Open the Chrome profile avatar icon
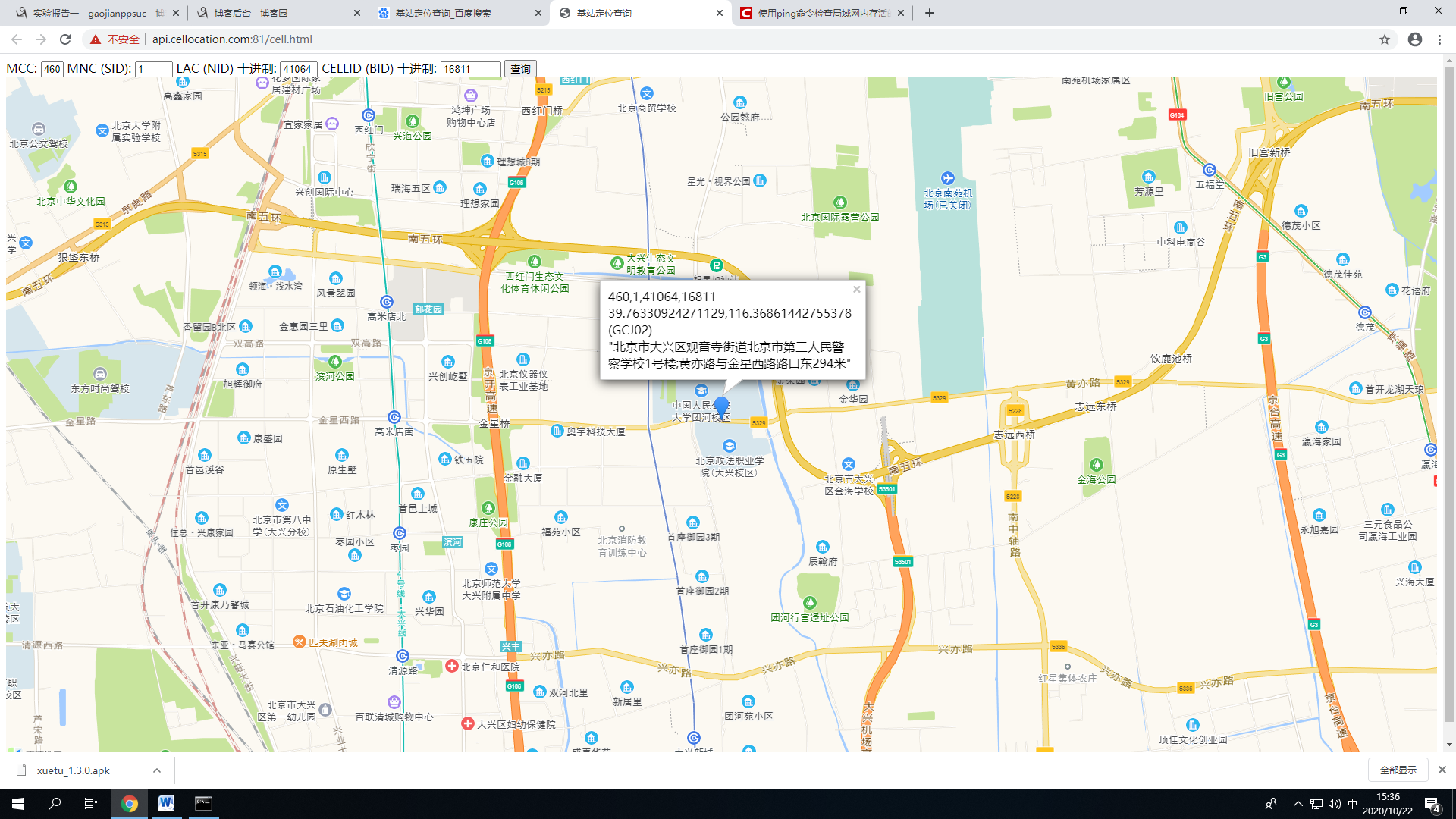Screen dimensions: 1456x819 1415,39
